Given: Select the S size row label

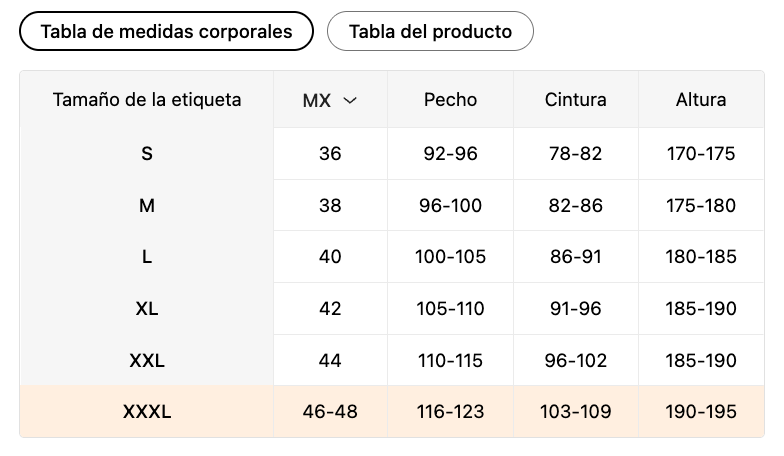Looking at the screenshot, I should pyautogui.click(x=147, y=154).
